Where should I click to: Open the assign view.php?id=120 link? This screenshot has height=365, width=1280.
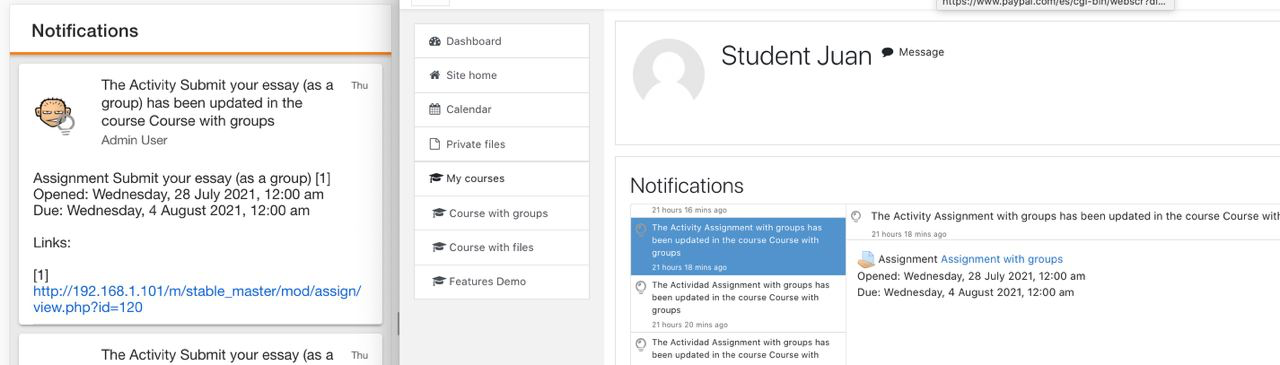click(x=197, y=299)
